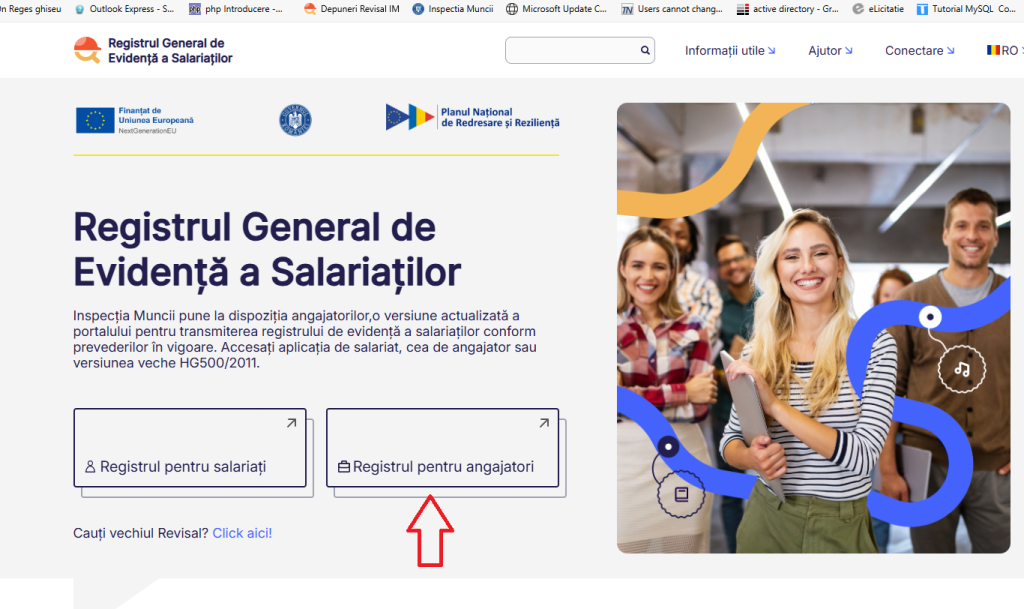The image size is (1024, 609).
Task: Click arrow icon on salariați card
Action: 291,423
